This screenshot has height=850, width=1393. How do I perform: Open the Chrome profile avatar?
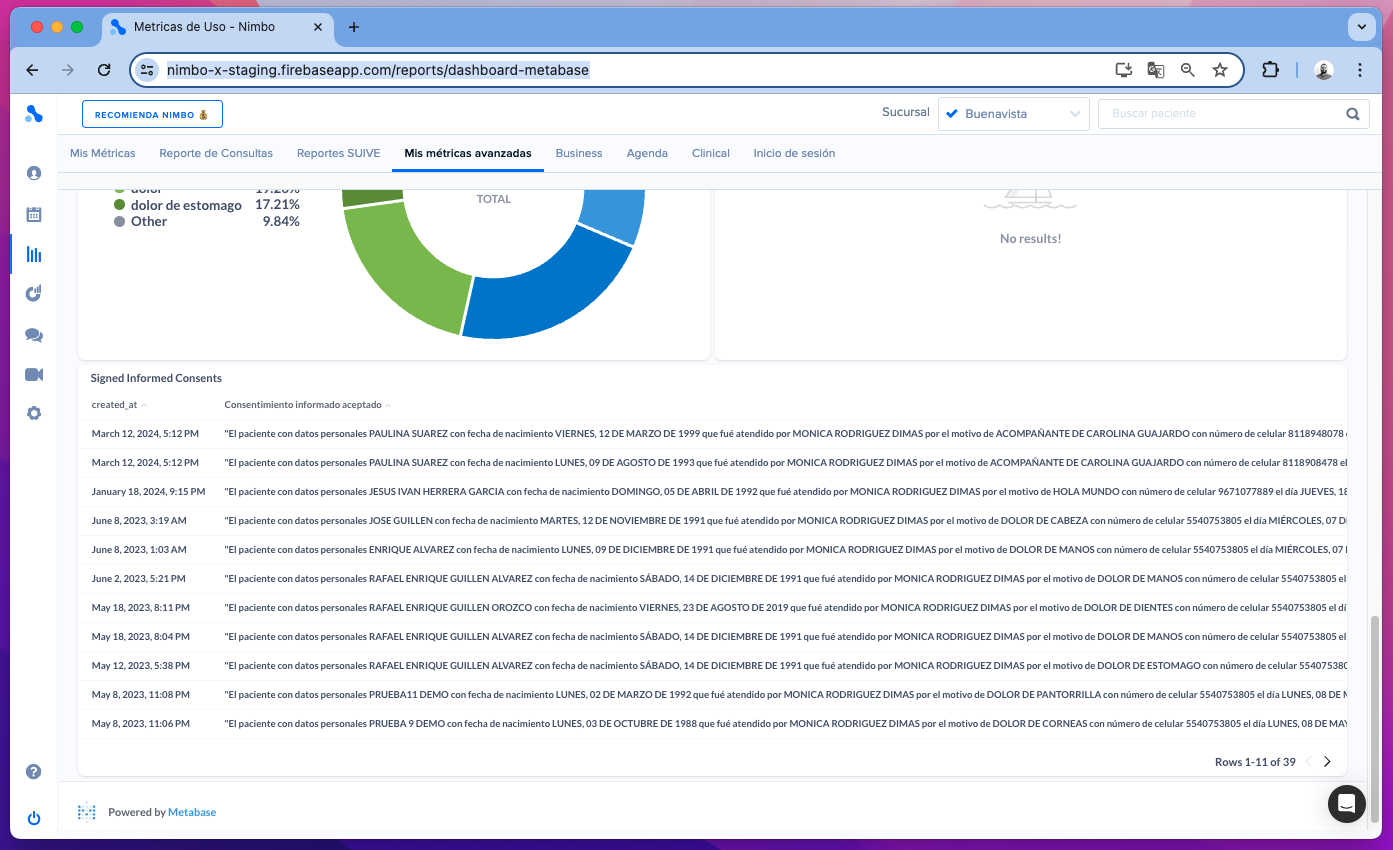click(1324, 70)
